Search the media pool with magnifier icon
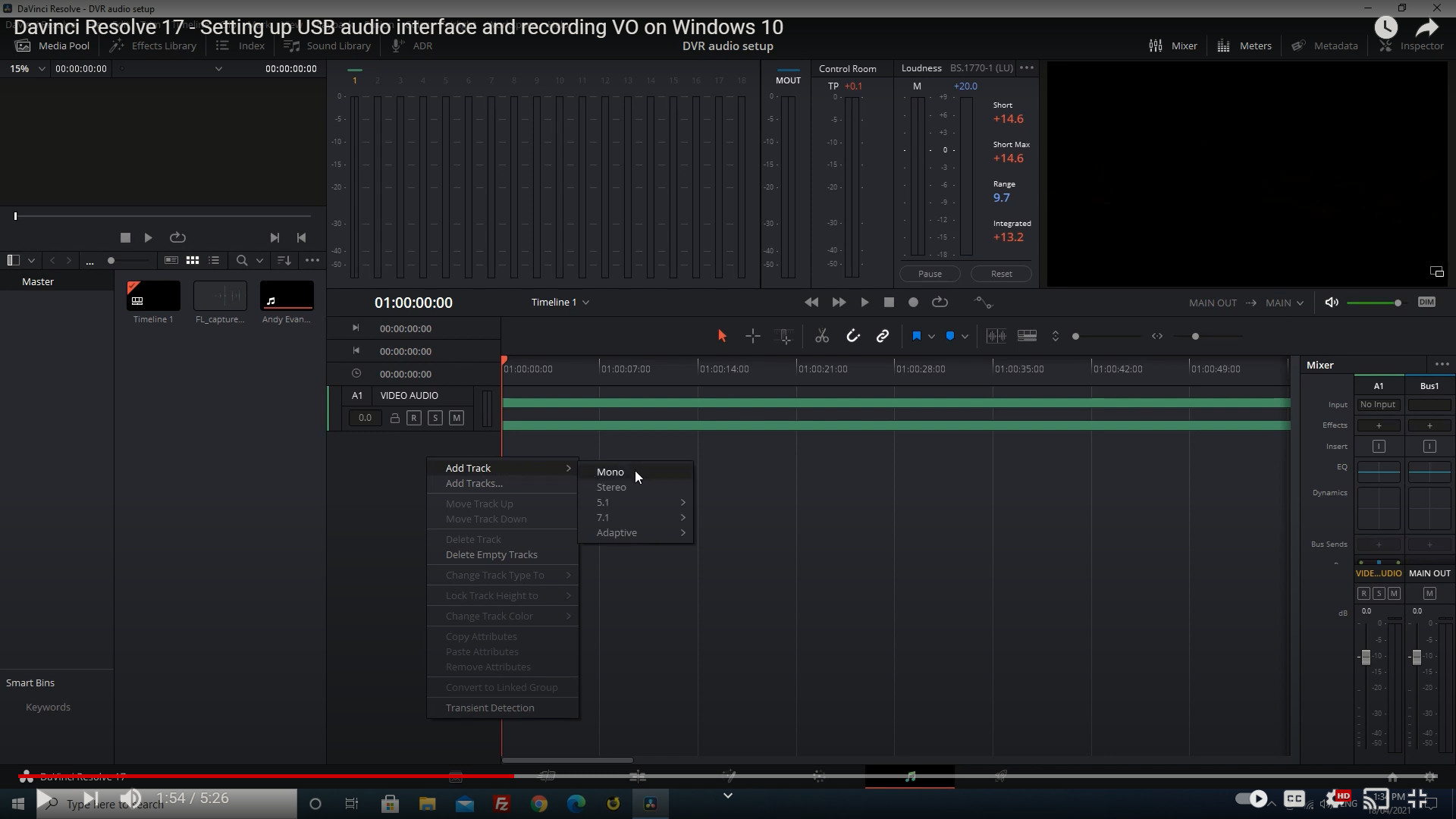Screen dimensions: 1456x819 242,260
